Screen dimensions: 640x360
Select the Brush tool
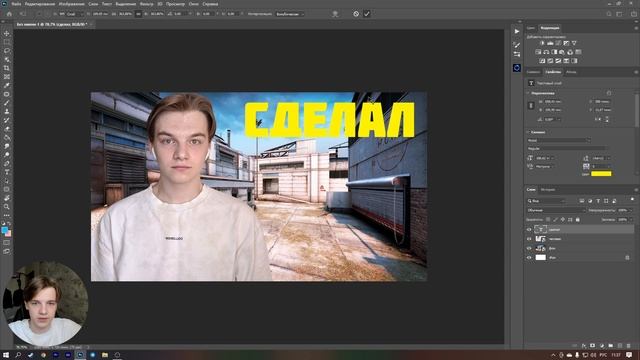point(7,102)
